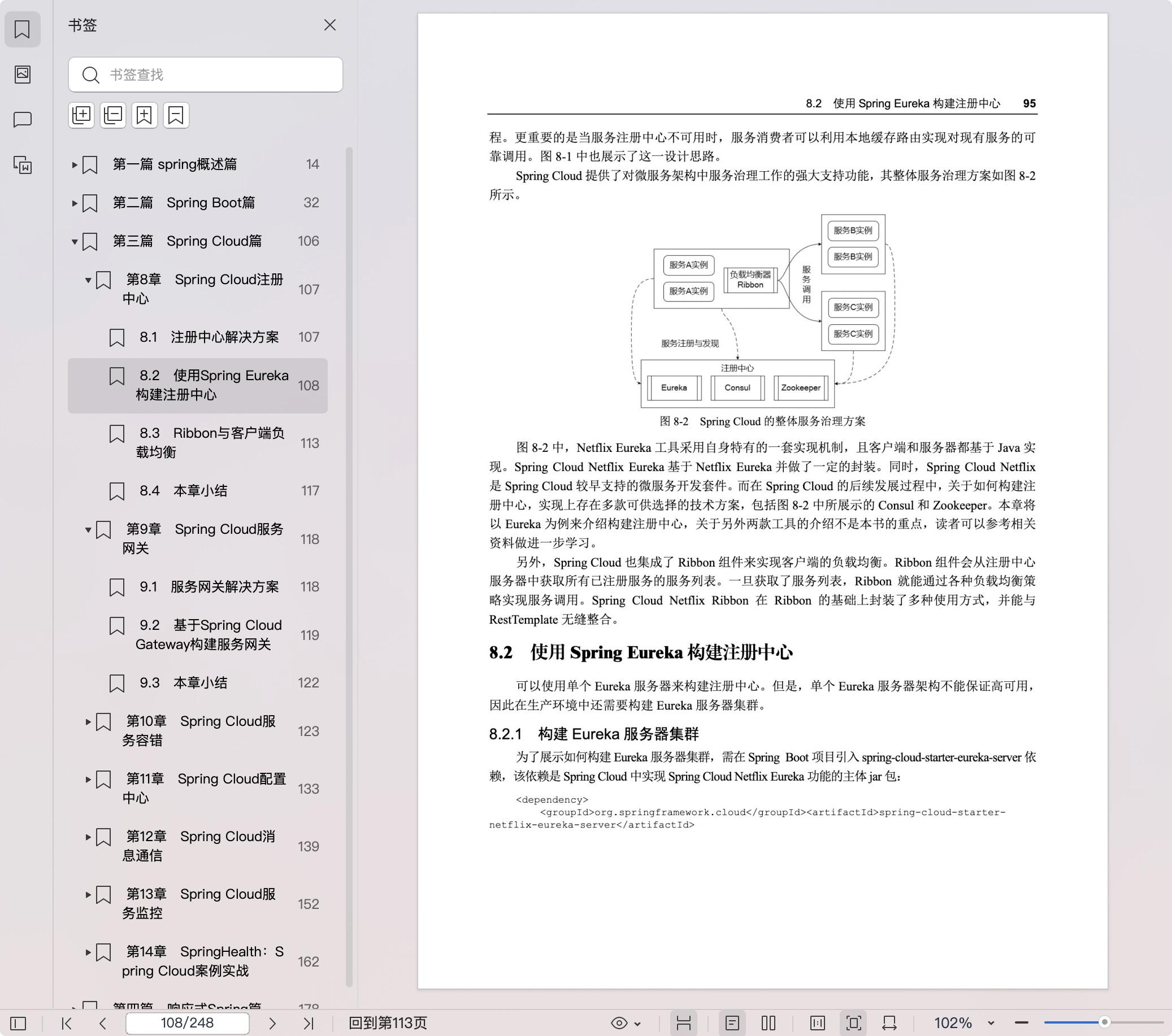The height and width of the screenshot is (1036, 1172).
Task: Expand 第11章 Spring Cloud配置中心
Action: (x=88, y=780)
